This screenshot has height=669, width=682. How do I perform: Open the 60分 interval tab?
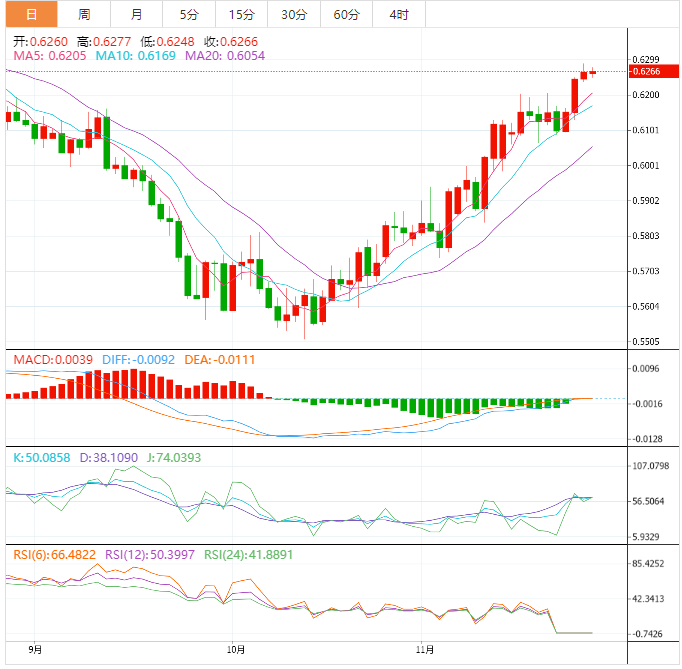346,14
